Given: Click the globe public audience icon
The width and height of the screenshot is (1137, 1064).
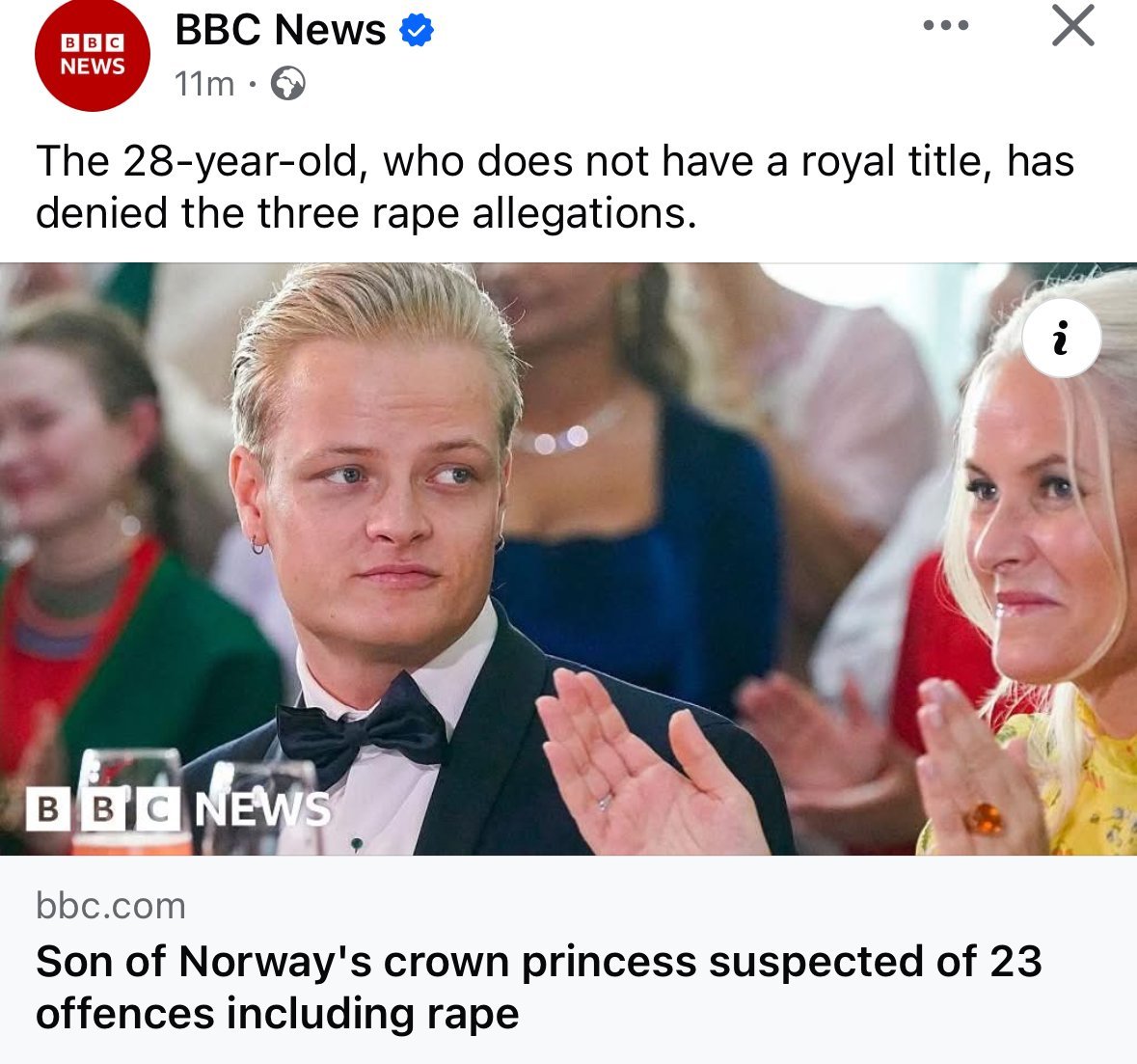Looking at the screenshot, I should 287,85.
